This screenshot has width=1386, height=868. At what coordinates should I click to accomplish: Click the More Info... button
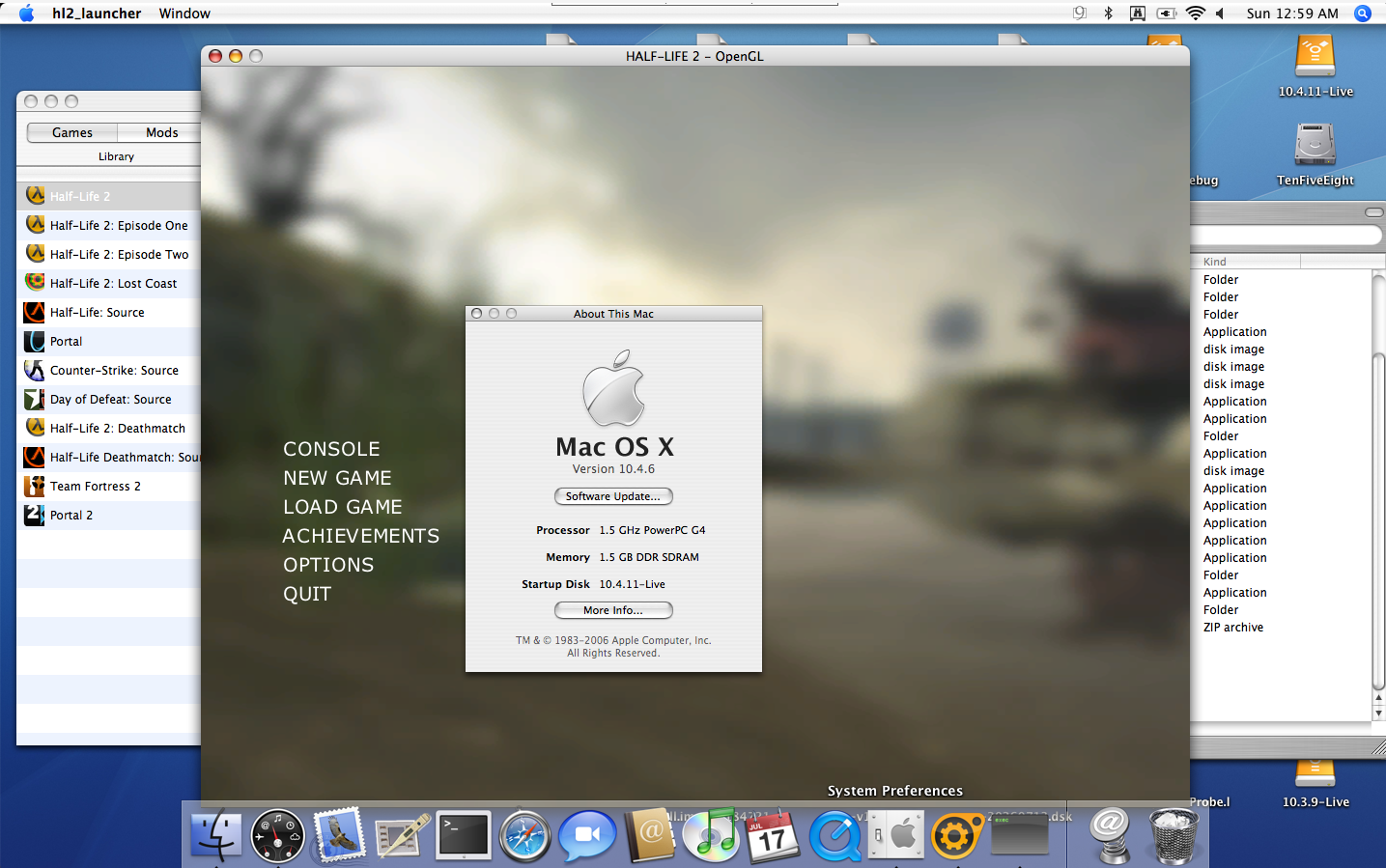click(613, 610)
